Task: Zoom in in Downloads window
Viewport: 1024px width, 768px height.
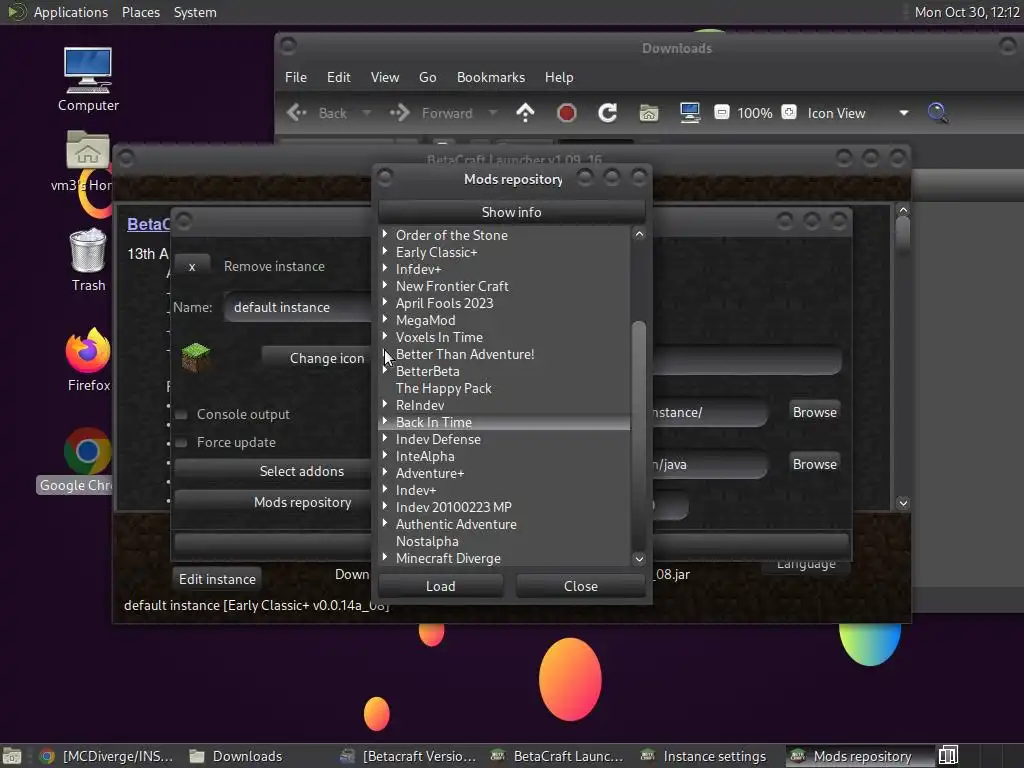Action: tap(789, 112)
